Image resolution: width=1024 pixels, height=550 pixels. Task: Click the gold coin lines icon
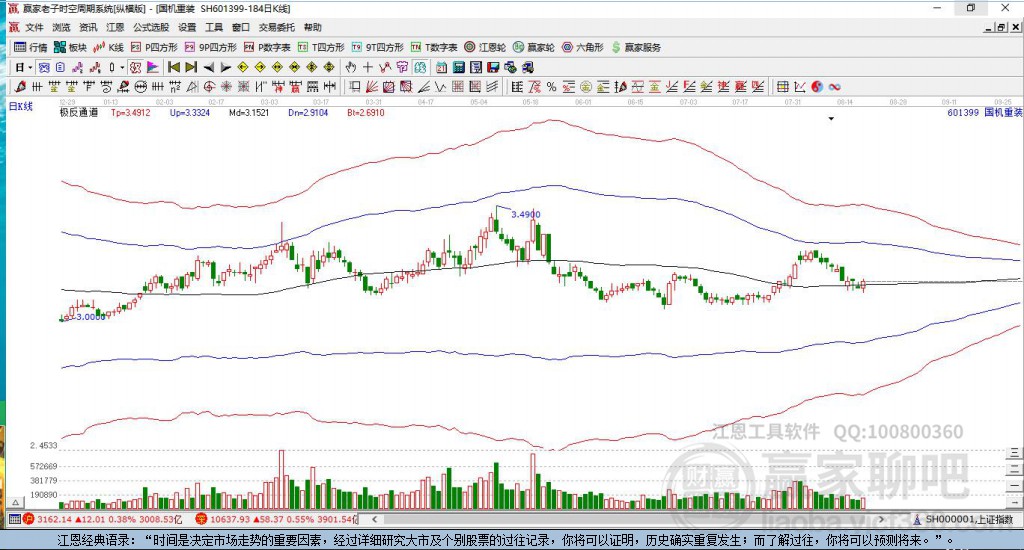point(586,86)
